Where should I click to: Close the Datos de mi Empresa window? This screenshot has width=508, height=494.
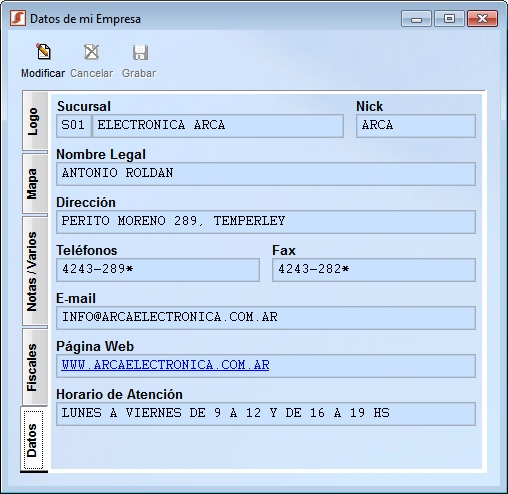pyautogui.click(x=482, y=19)
